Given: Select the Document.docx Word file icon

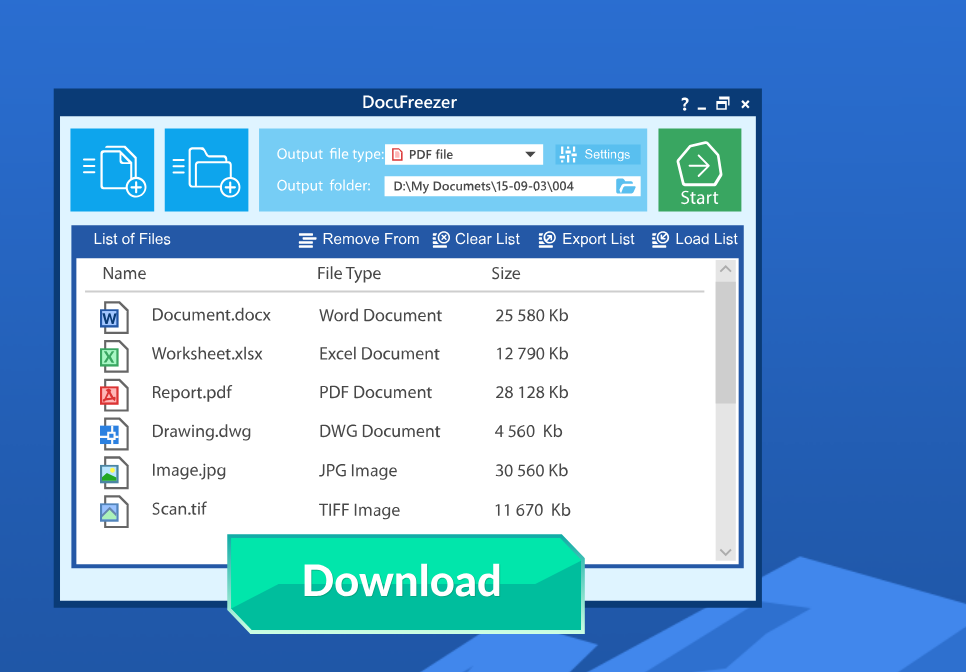Looking at the screenshot, I should click(113, 317).
